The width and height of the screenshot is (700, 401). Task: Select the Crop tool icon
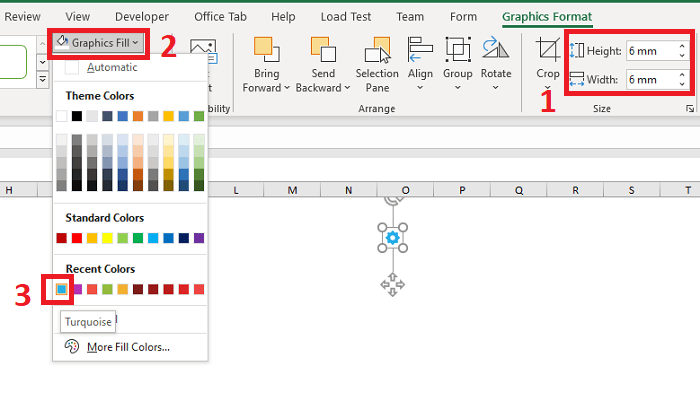click(548, 49)
